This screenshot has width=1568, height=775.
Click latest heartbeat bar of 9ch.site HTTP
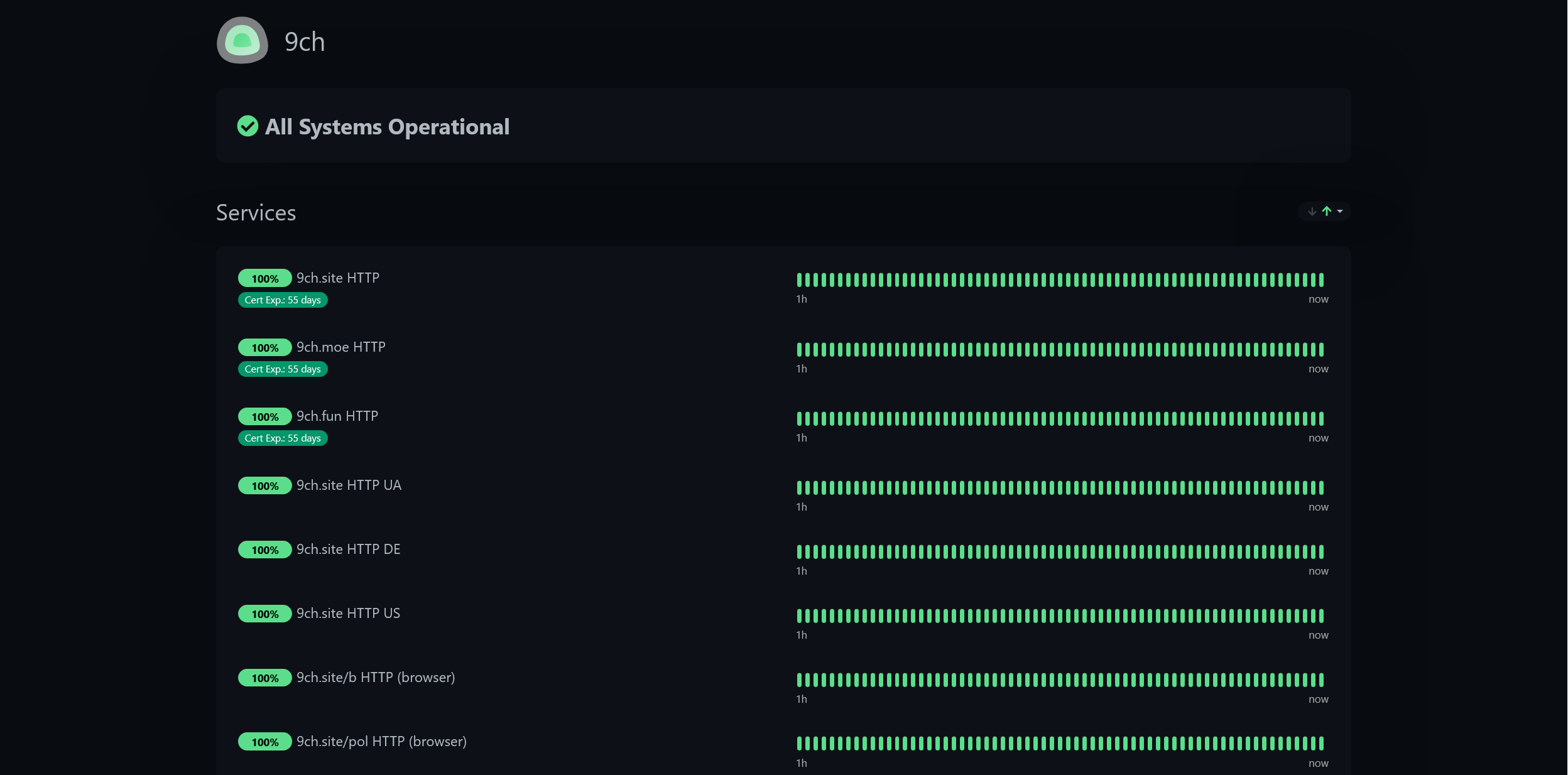pos(1321,279)
